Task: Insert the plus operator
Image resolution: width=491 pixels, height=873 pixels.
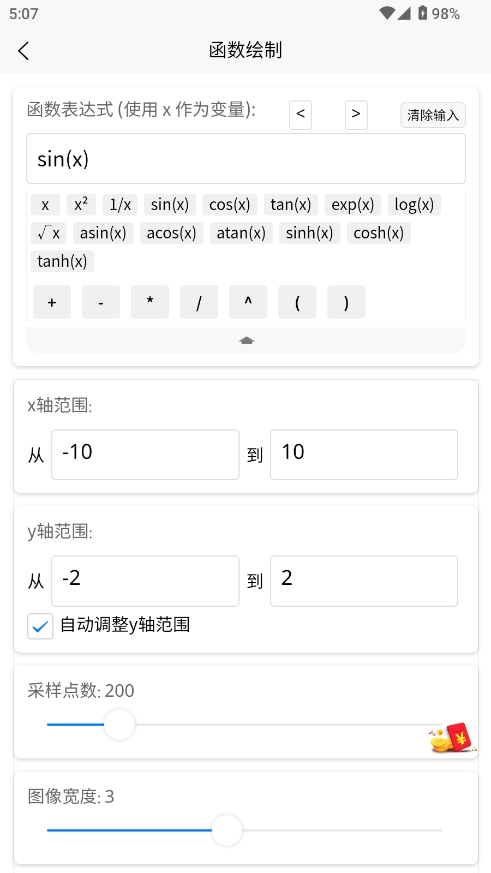Action: point(52,302)
